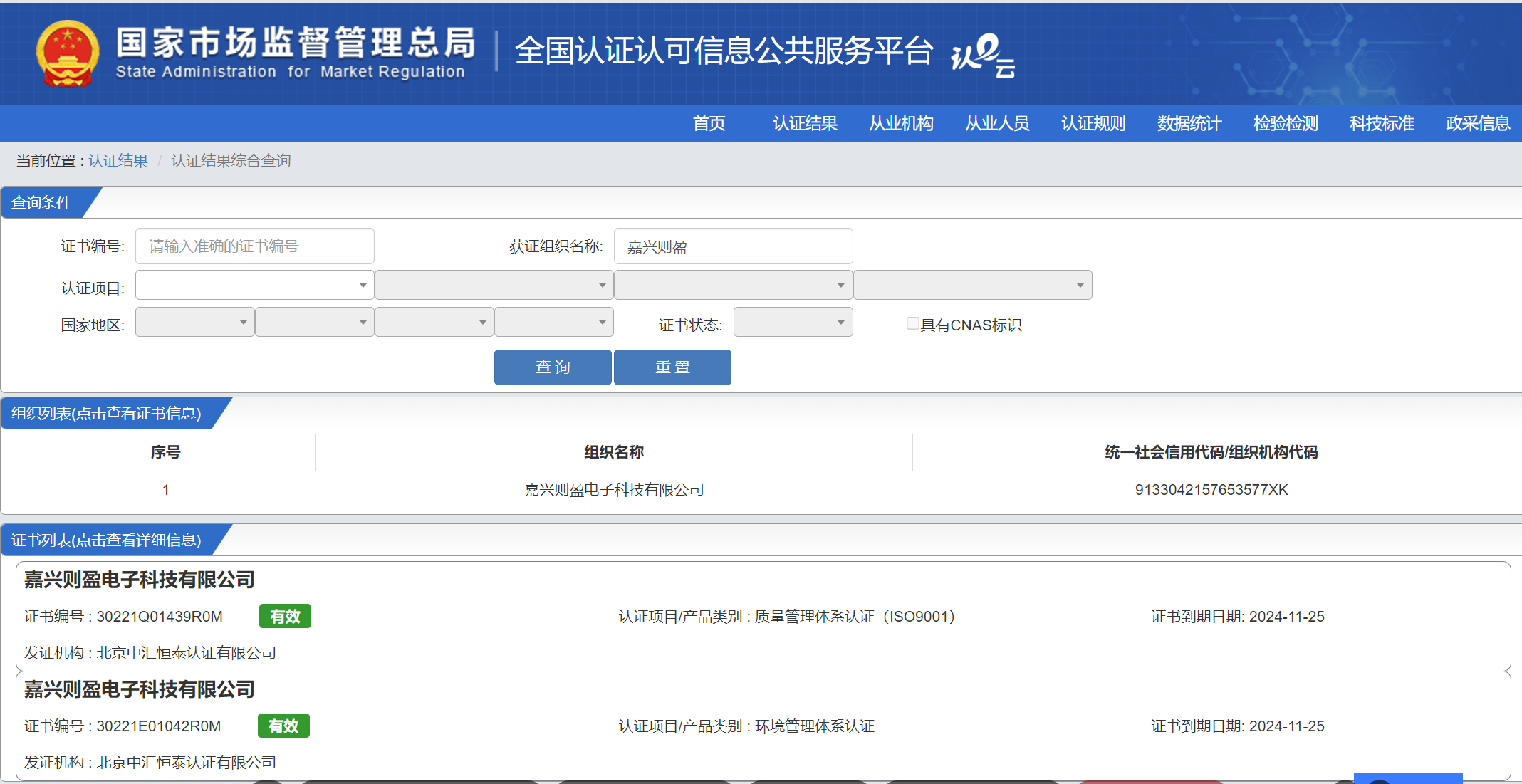The height and width of the screenshot is (784, 1522).
Task: Click expiry date on the 环境管理体系 certificate
Action: (x=1238, y=726)
